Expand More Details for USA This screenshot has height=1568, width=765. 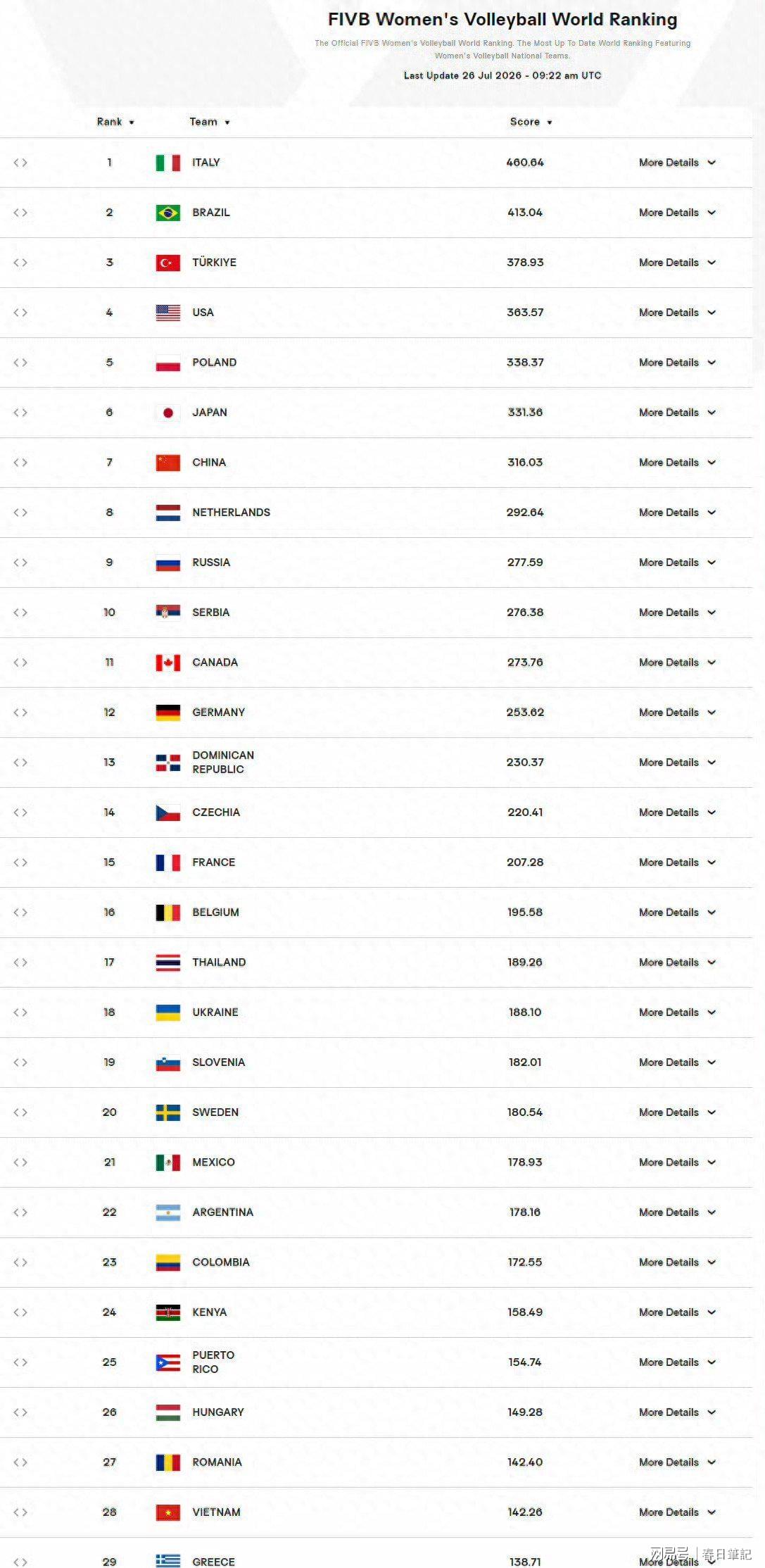click(x=677, y=313)
